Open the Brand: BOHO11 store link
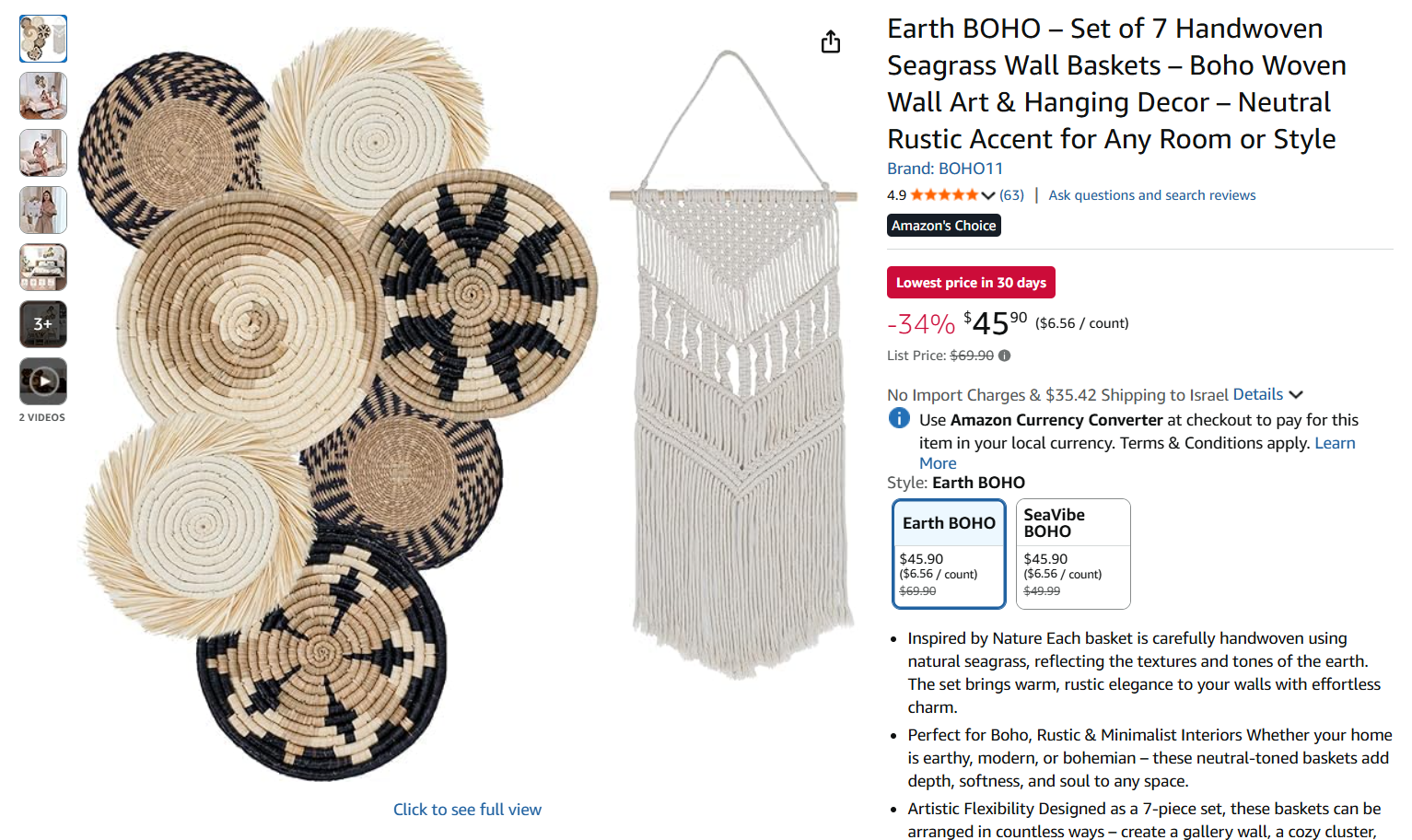 click(x=945, y=169)
